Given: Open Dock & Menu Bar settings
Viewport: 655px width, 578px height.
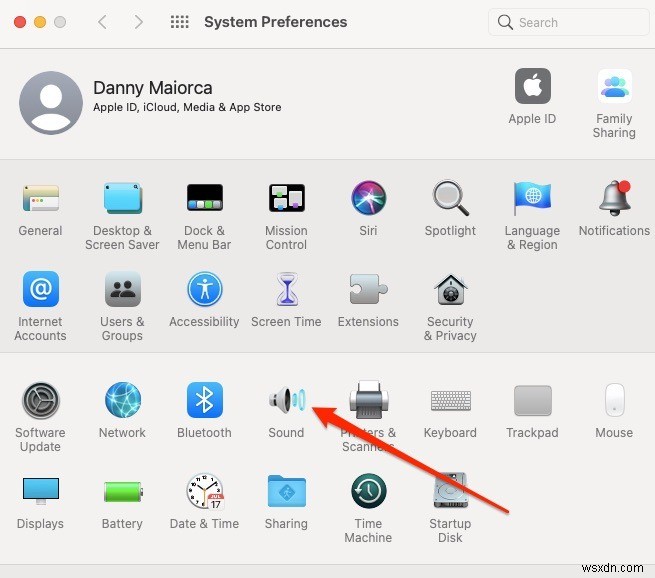Looking at the screenshot, I should (205, 198).
